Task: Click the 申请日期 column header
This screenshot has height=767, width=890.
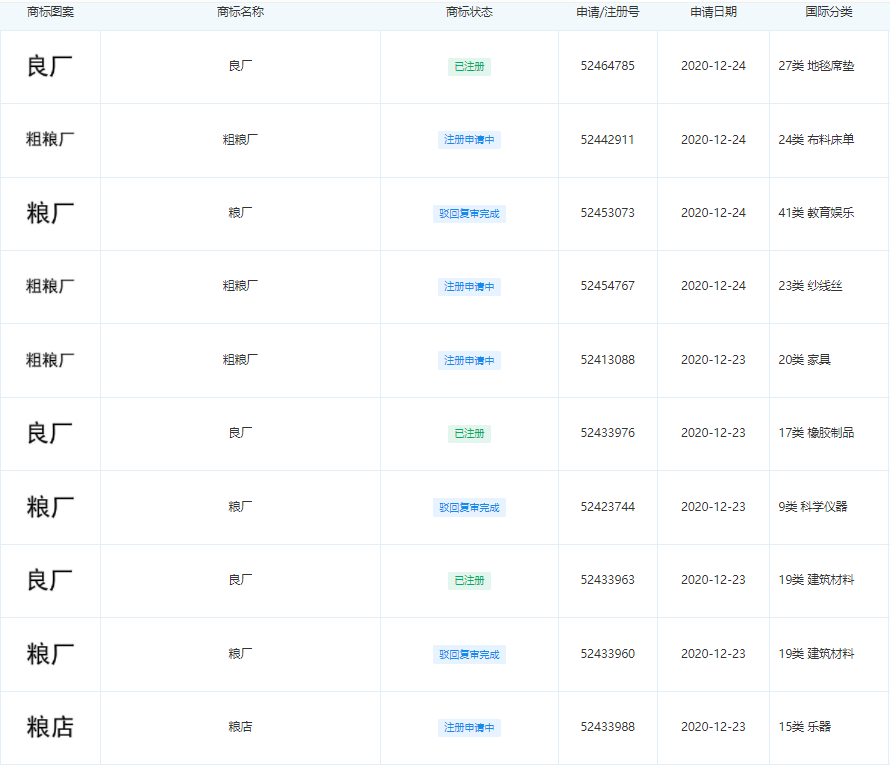Action: [713, 12]
